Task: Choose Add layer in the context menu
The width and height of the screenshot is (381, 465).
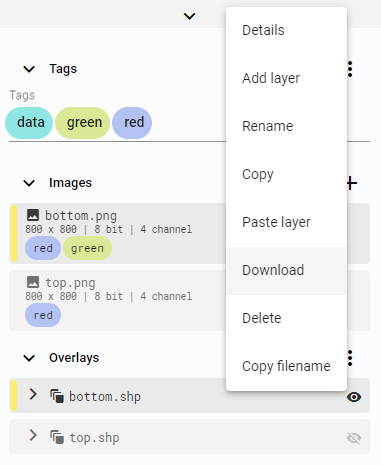Action: click(x=286, y=78)
